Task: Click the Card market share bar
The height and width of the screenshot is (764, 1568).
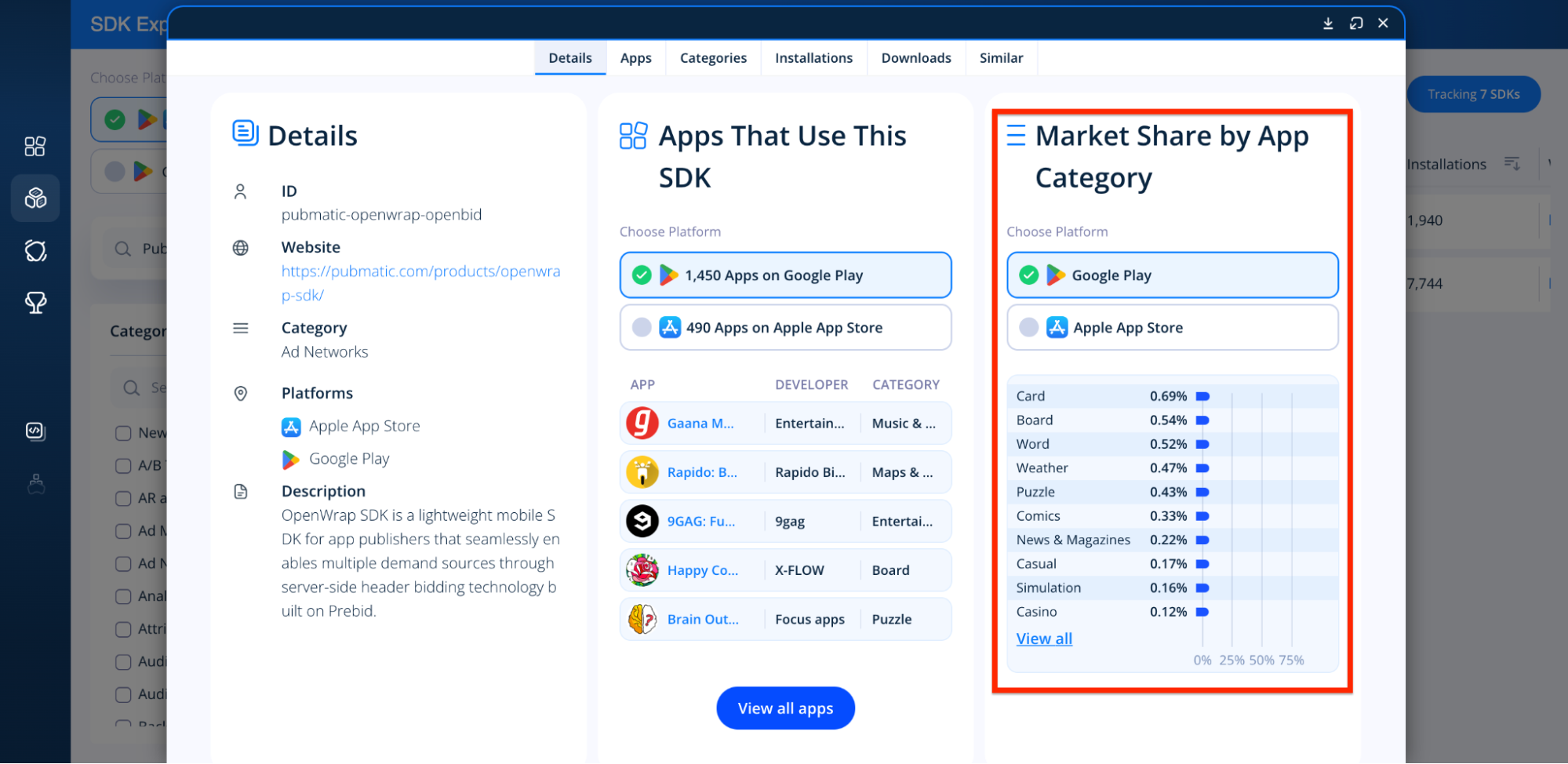Action: tap(1202, 397)
